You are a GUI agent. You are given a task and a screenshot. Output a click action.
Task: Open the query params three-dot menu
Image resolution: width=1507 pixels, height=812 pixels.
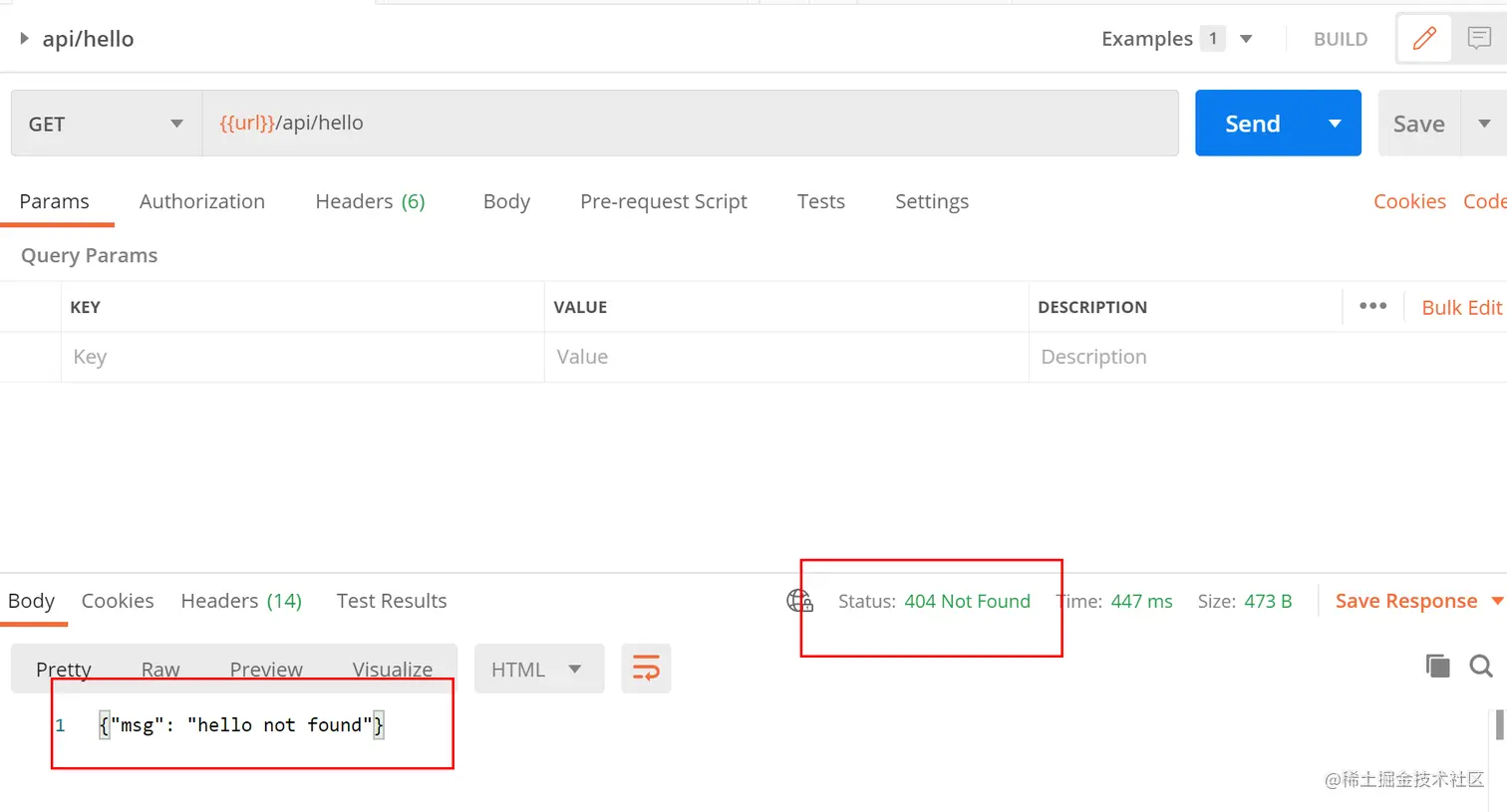(x=1372, y=306)
